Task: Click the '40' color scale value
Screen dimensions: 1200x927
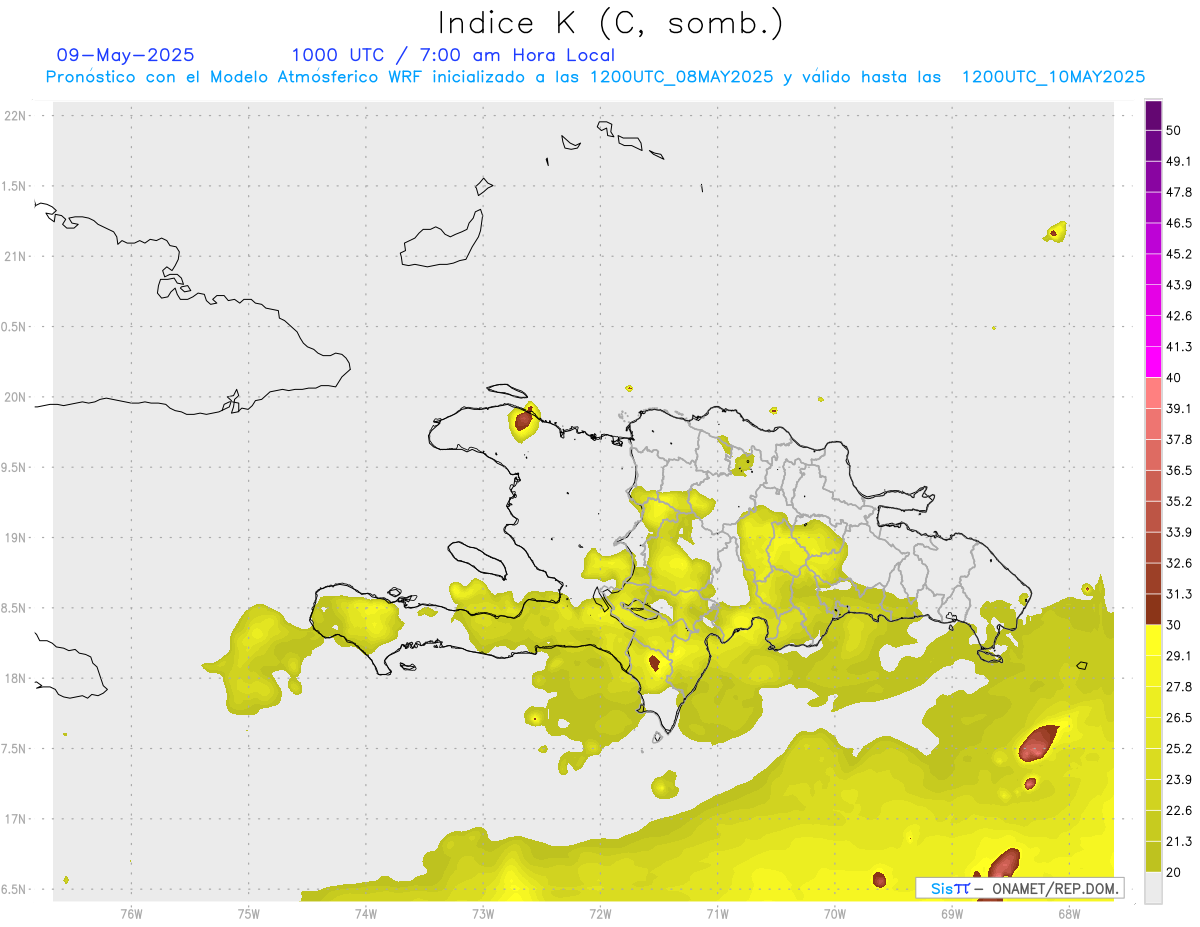Action: click(1174, 378)
